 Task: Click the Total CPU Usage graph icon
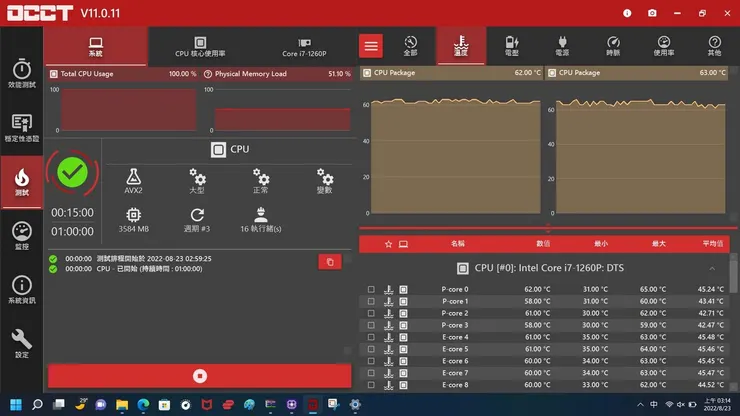tap(54, 74)
